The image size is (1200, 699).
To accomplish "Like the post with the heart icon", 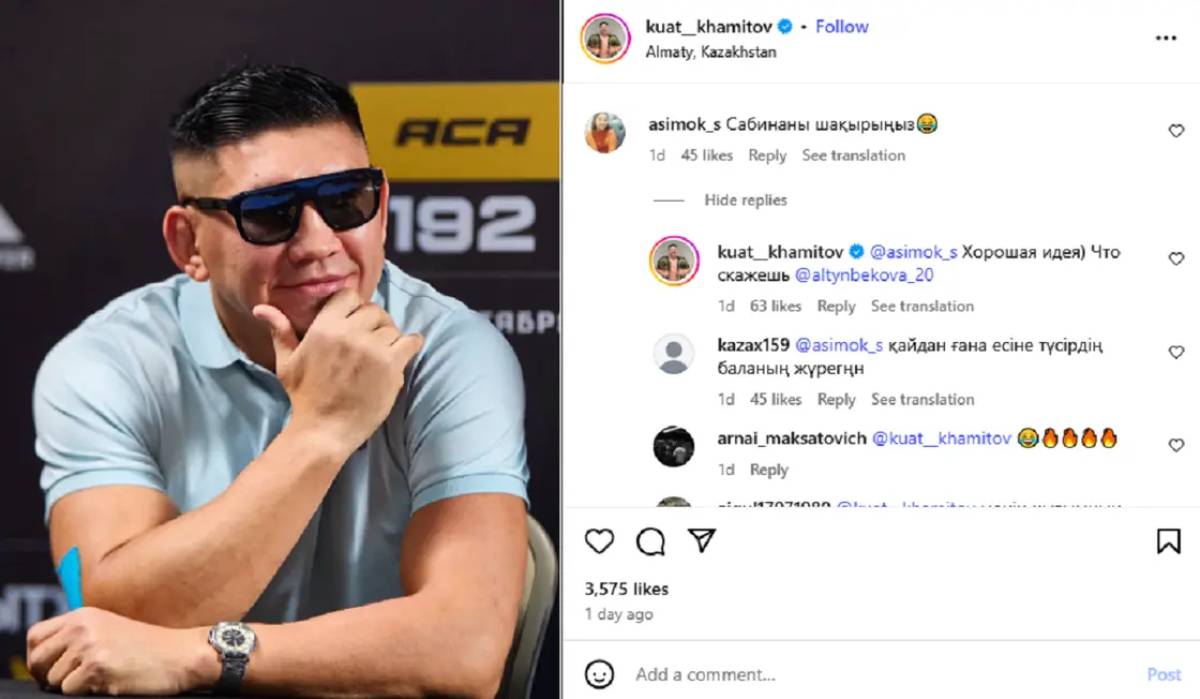I will [599, 541].
